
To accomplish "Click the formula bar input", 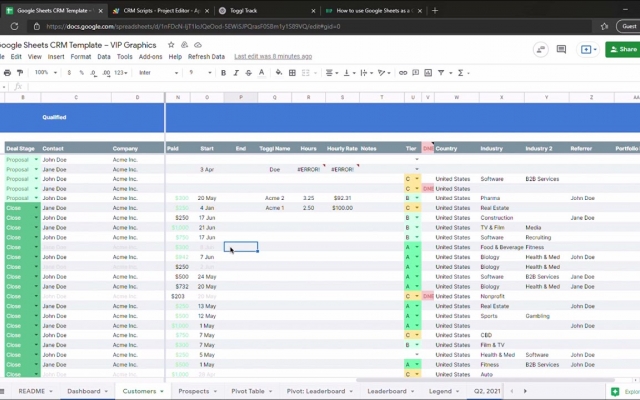I will tap(333, 87).
